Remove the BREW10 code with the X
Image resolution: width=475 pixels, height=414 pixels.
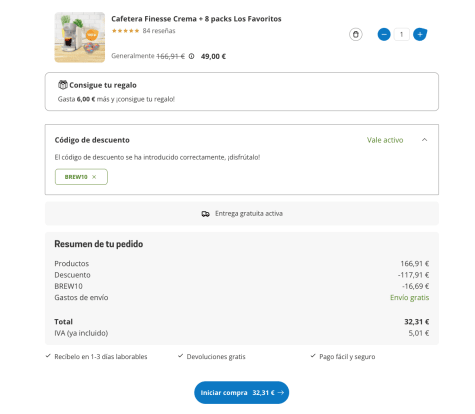pyautogui.click(x=94, y=177)
